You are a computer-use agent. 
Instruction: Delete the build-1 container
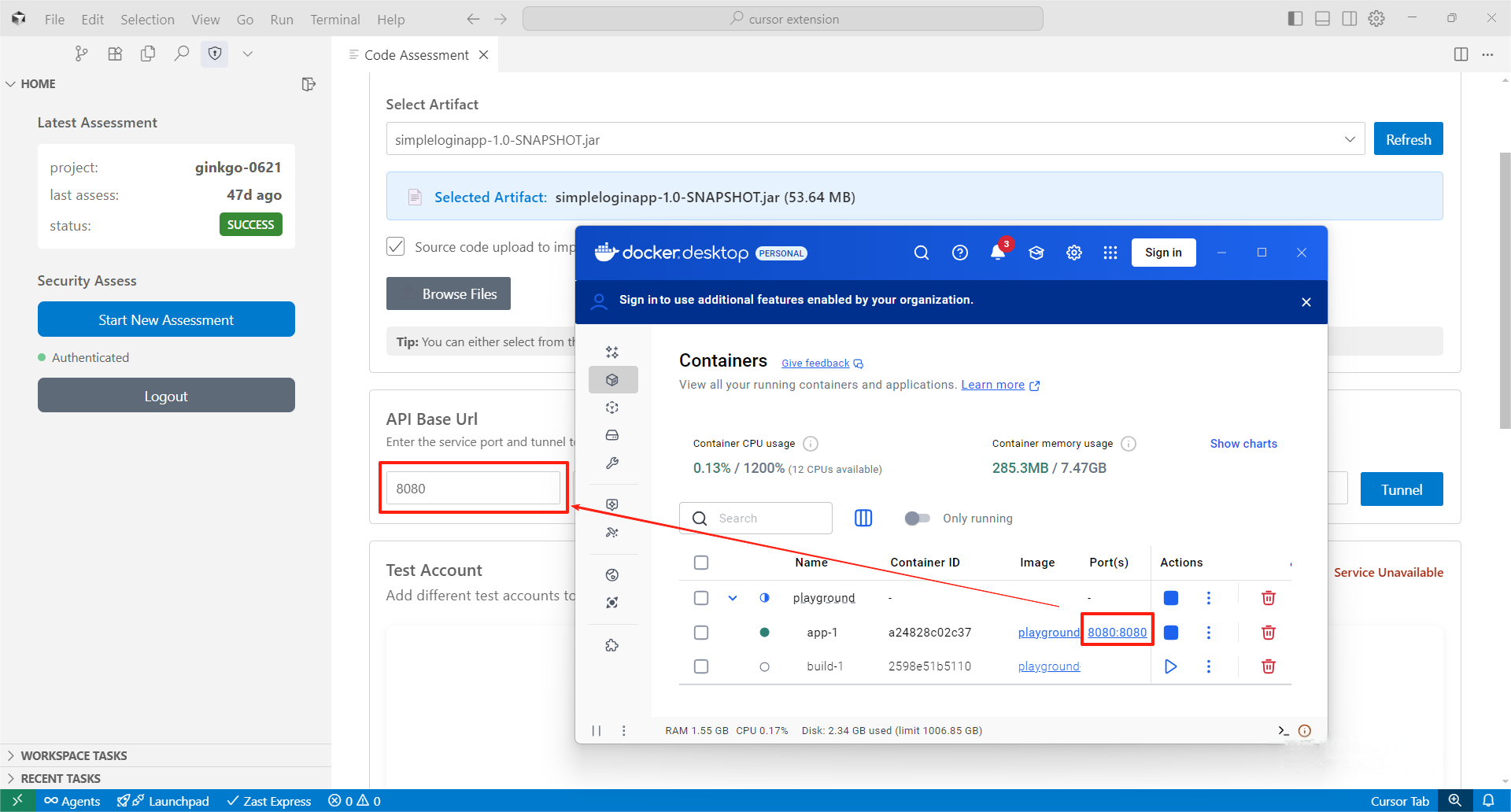coord(1268,666)
